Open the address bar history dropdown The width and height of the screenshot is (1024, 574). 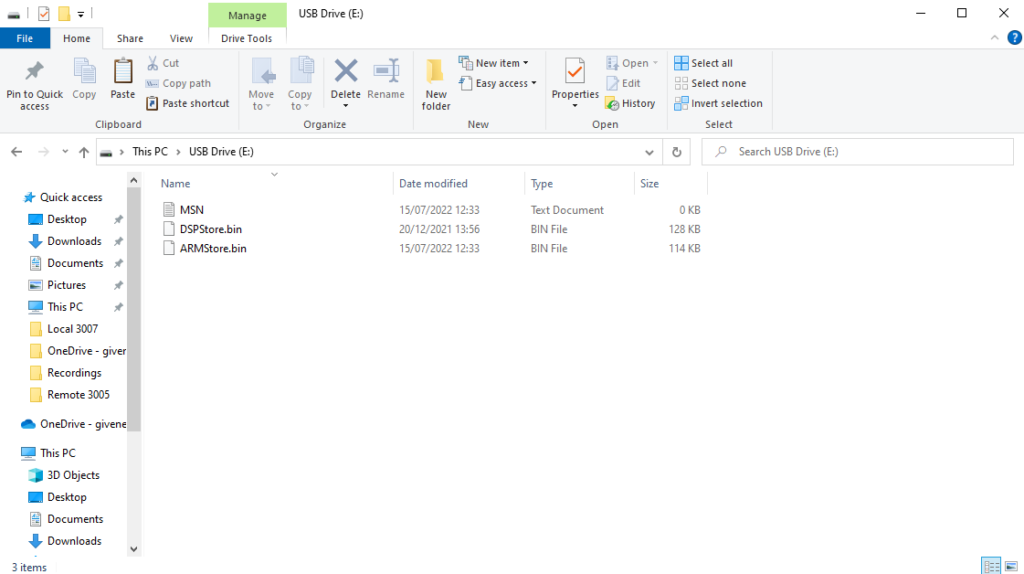(x=650, y=152)
